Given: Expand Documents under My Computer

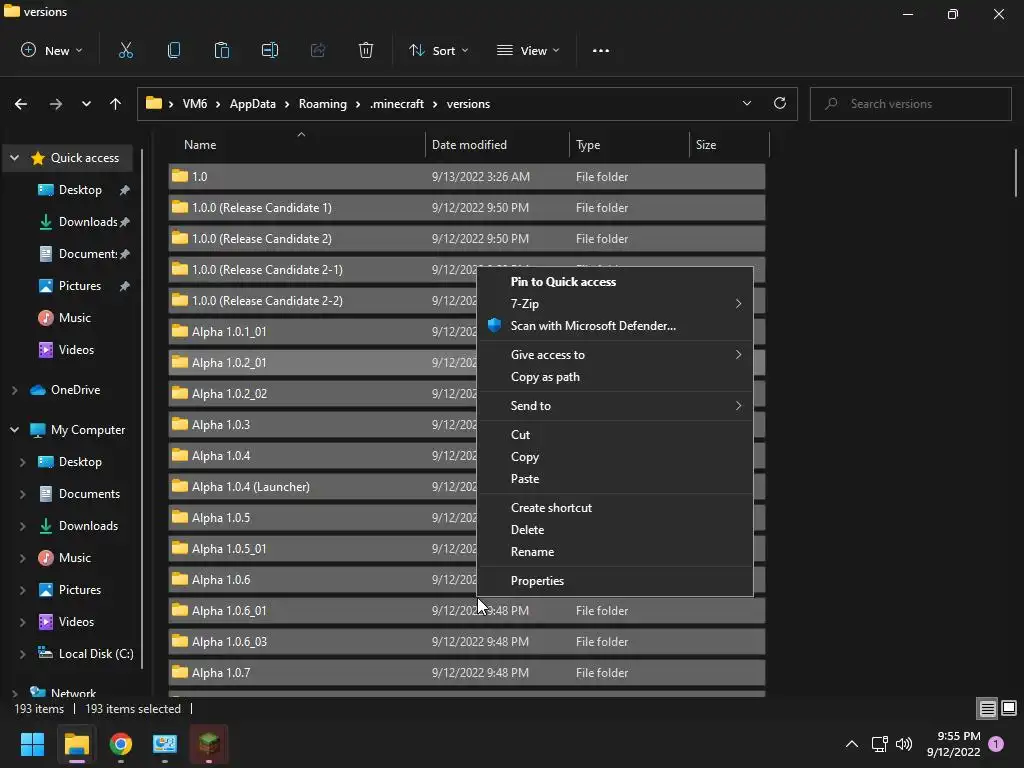Looking at the screenshot, I should coord(22,494).
